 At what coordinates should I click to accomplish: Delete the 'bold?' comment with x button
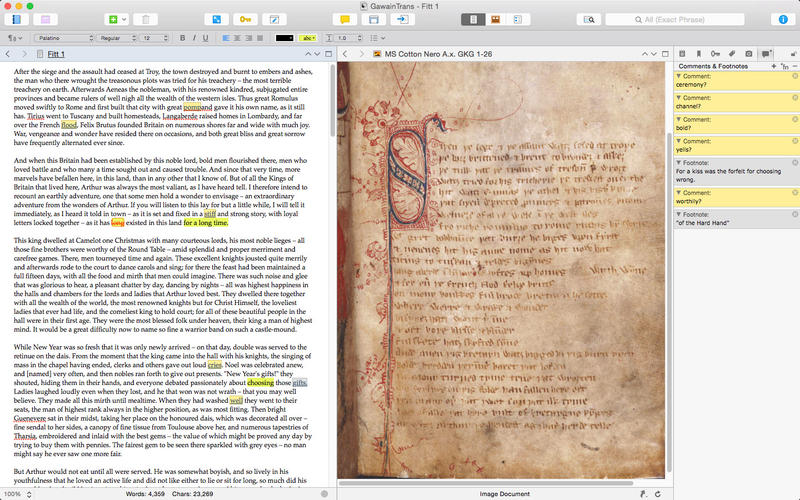[794, 119]
